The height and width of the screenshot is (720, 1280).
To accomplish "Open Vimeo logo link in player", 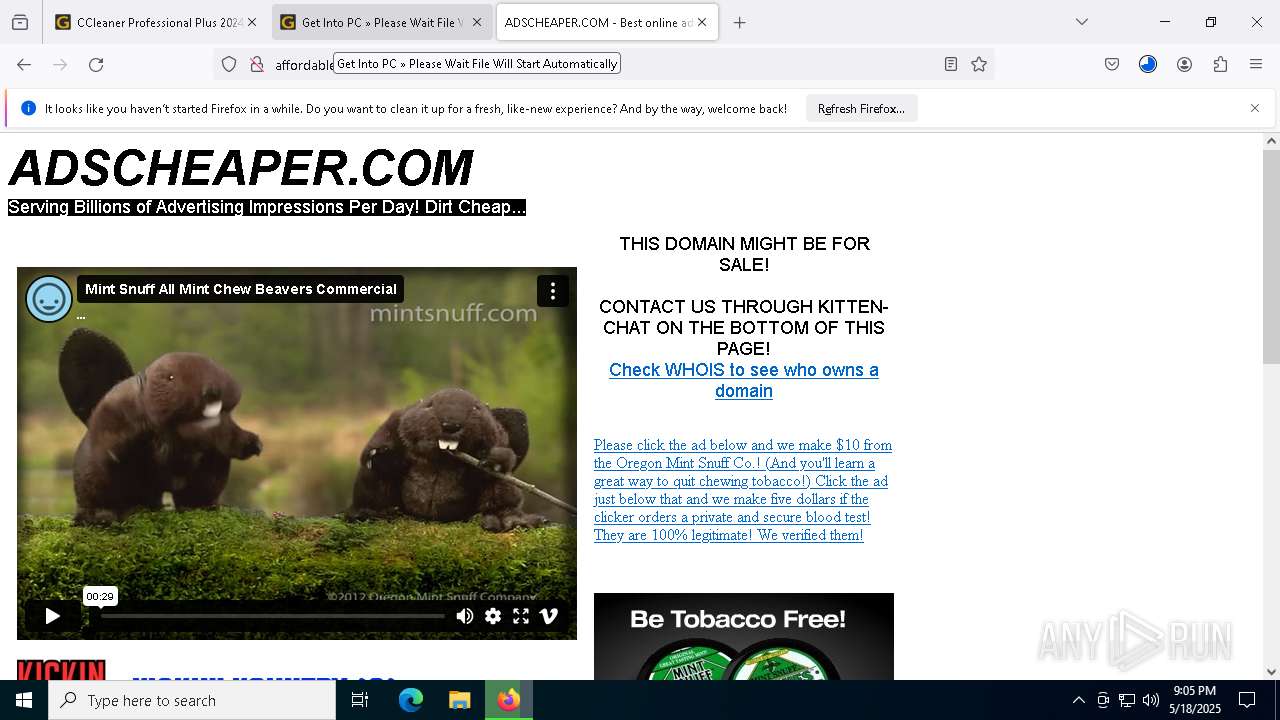I will point(549,616).
